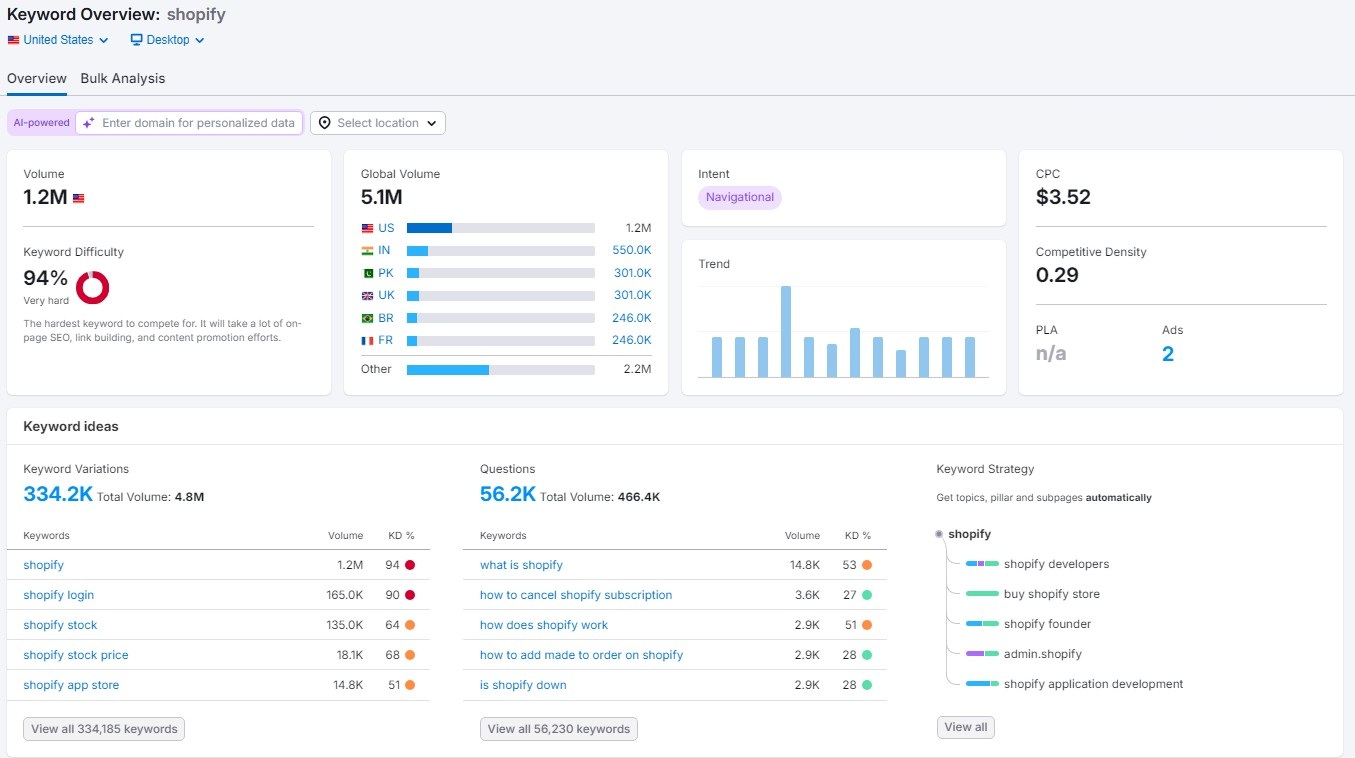Click the tallest bar in the Trend chart
This screenshot has width=1355, height=758.
tap(786, 332)
